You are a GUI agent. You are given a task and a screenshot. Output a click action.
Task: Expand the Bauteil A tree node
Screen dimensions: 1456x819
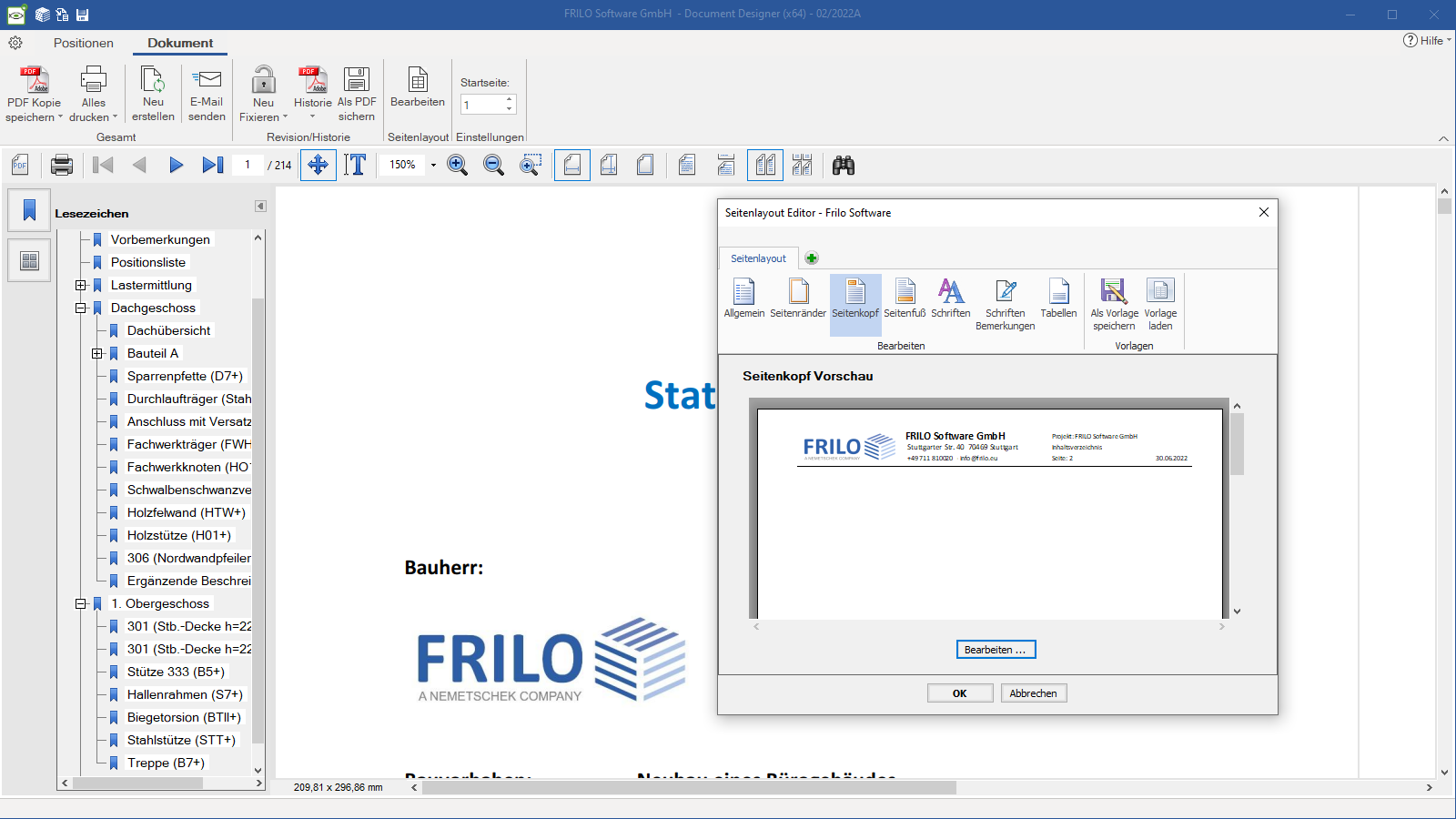coord(97,353)
